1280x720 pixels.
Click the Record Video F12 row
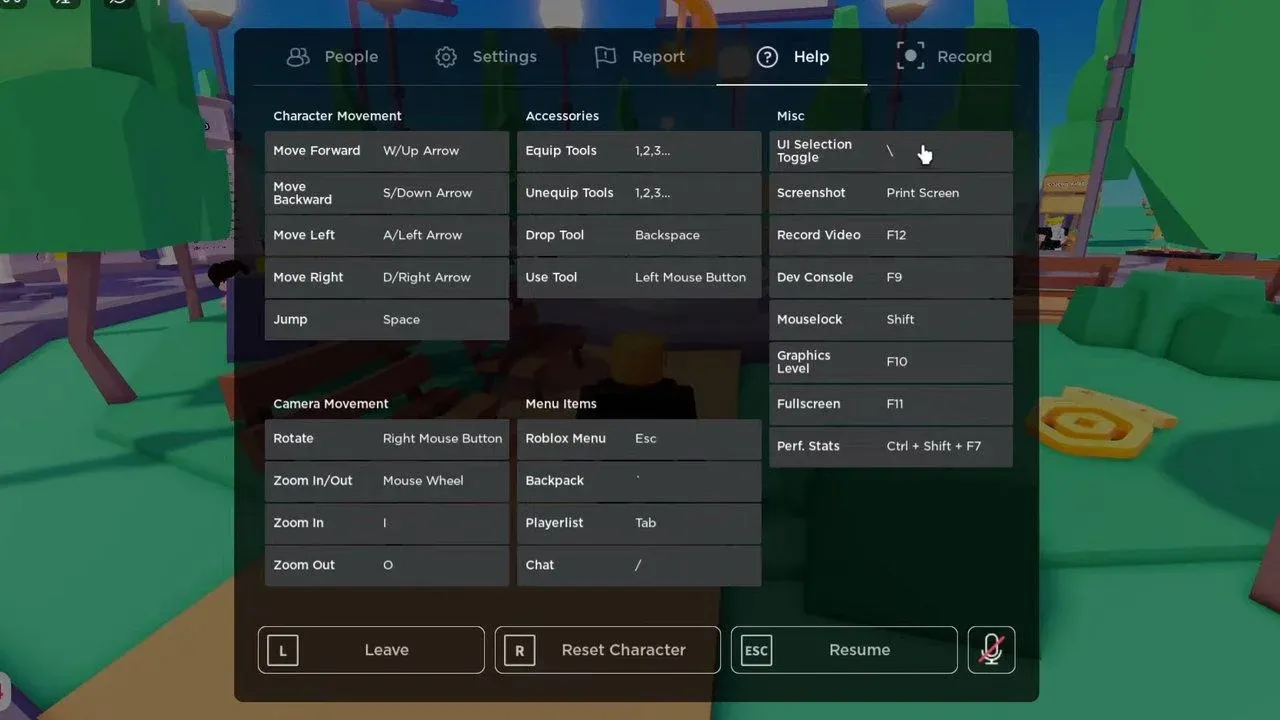click(891, 235)
